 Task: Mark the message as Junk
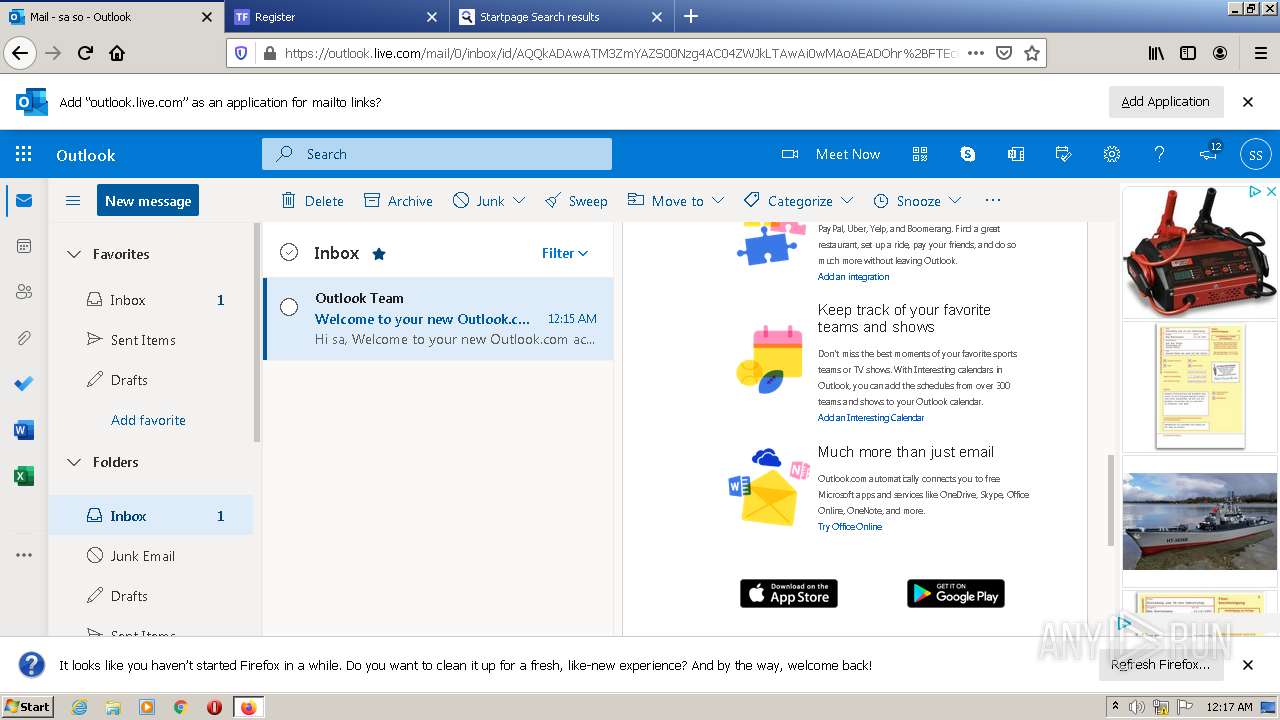(479, 201)
